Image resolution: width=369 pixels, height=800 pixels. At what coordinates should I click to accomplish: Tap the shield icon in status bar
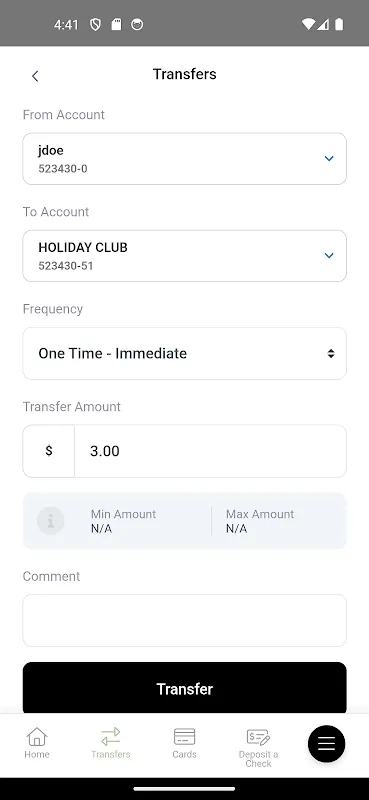point(95,24)
